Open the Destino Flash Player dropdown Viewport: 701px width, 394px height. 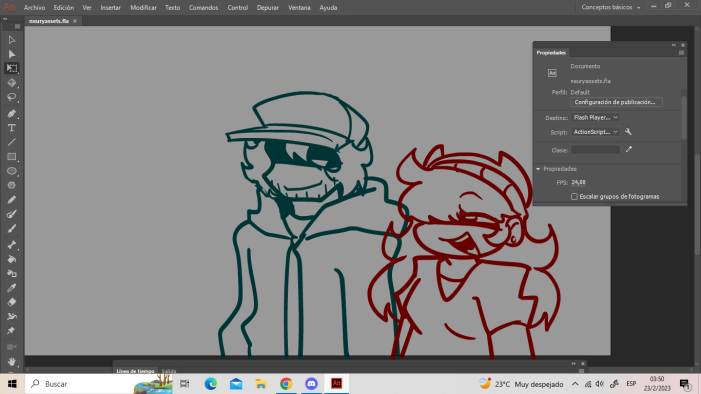coord(595,117)
